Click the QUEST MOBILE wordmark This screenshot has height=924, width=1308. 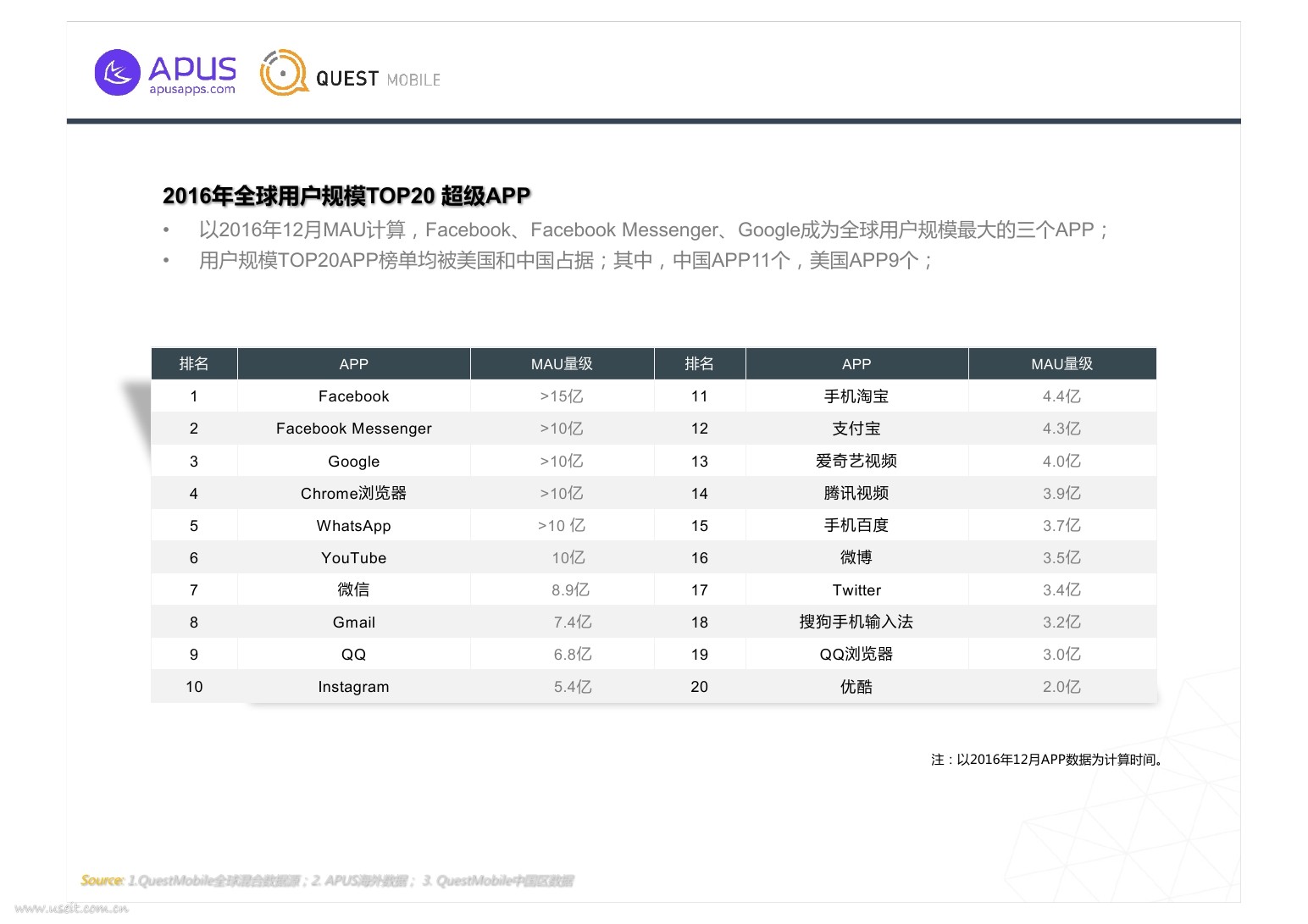tap(378, 79)
